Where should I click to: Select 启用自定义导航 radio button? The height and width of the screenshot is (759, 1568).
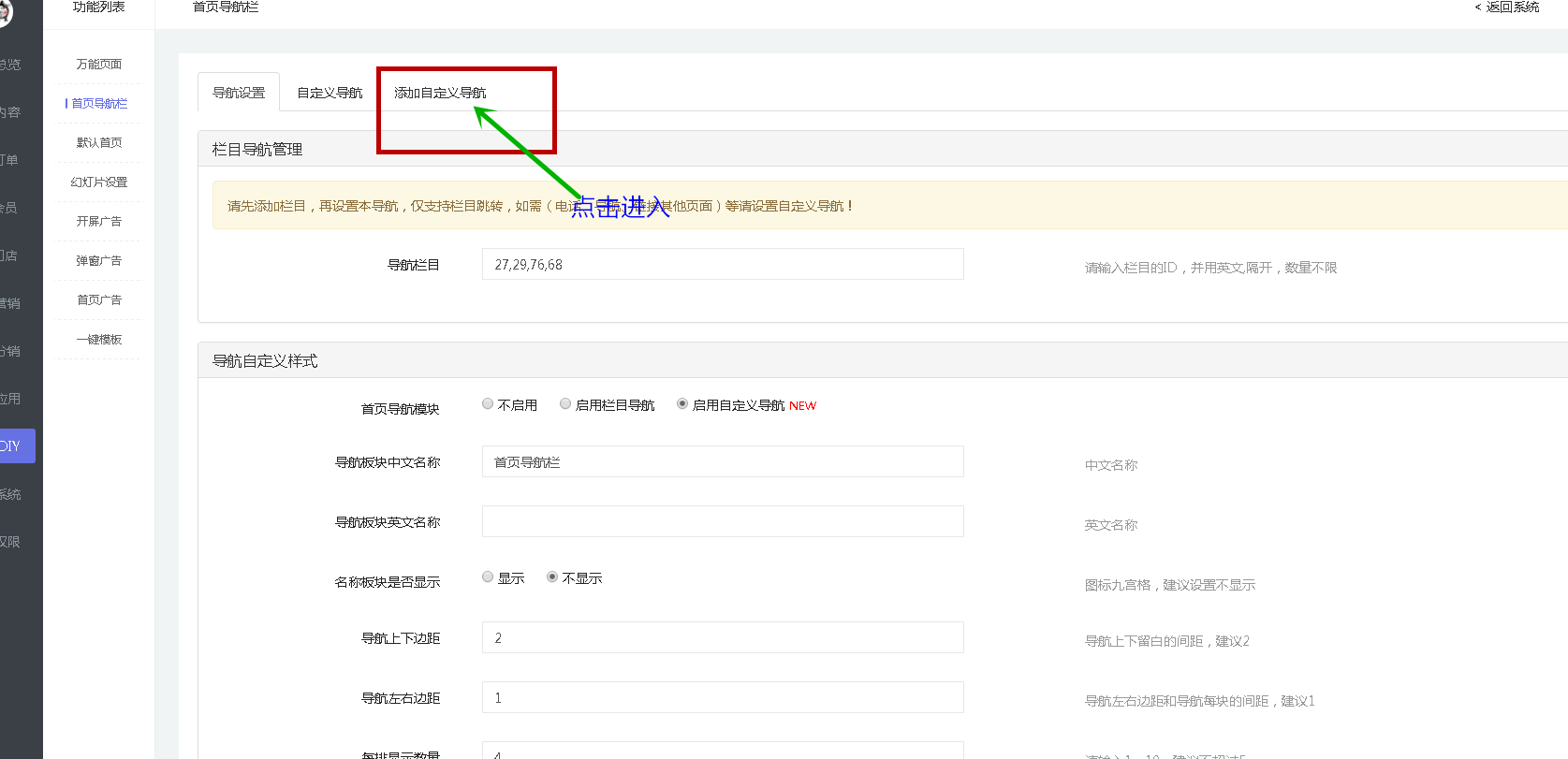pos(682,404)
